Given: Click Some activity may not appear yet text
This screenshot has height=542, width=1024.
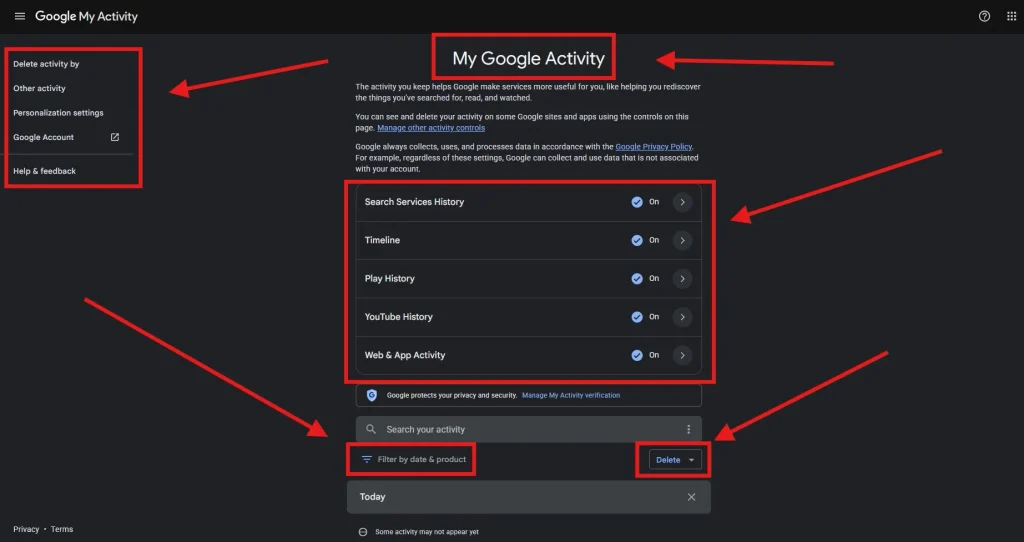Looking at the screenshot, I should [426, 532].
